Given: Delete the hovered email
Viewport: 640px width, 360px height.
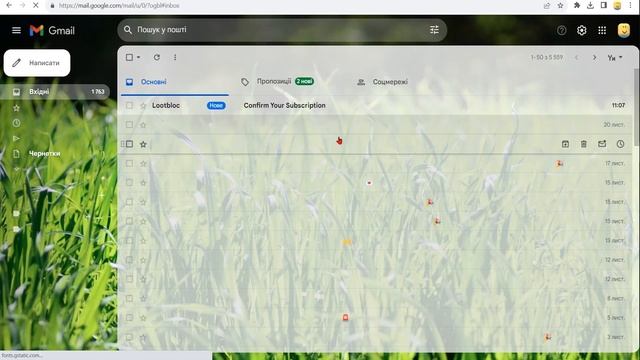Looking at the screenshot, I should point(584,144).
